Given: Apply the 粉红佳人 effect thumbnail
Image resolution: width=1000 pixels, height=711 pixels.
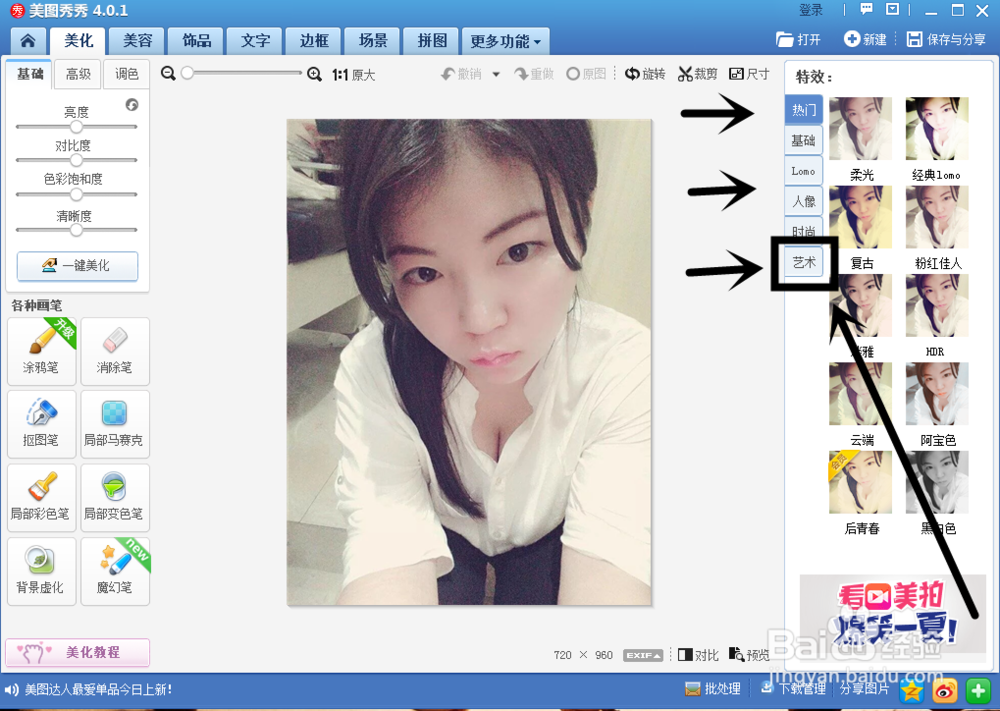Looking at the screenshot, I should [x=937, y=217].
